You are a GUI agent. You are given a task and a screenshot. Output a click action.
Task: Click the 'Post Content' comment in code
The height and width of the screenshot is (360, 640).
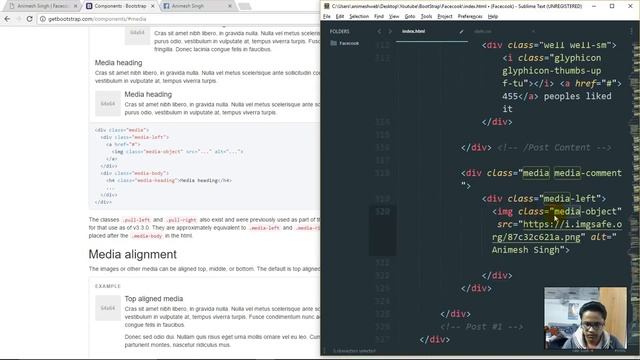pyautogui.click(x=554, y=148)
